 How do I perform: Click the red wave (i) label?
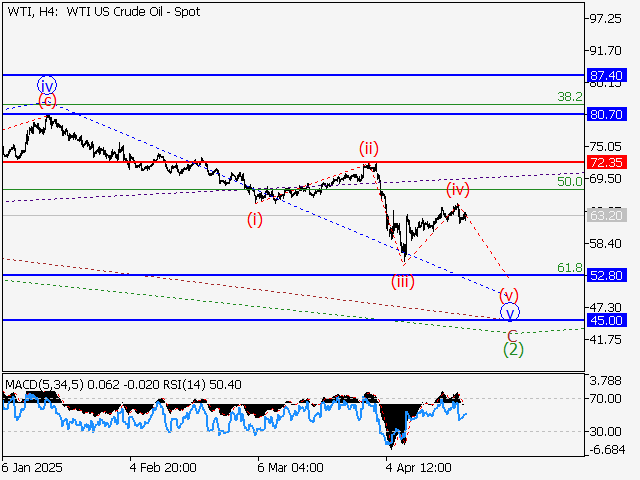[x=256, y=219]
